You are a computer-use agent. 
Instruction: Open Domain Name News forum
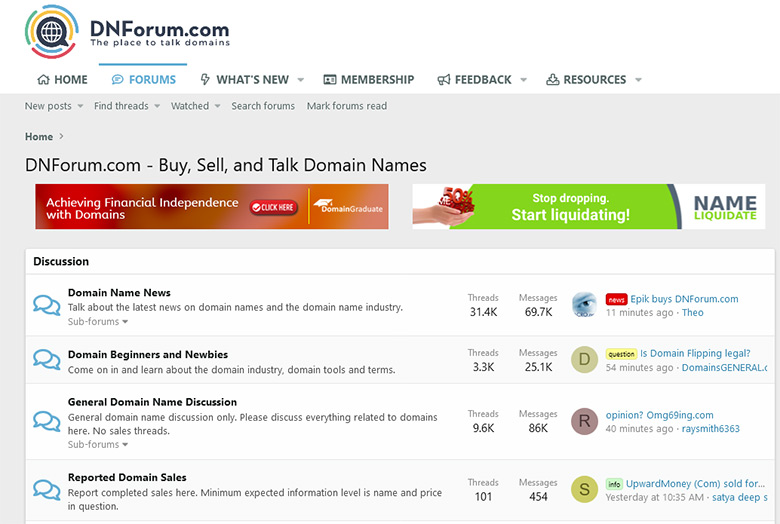pos(119,293)
